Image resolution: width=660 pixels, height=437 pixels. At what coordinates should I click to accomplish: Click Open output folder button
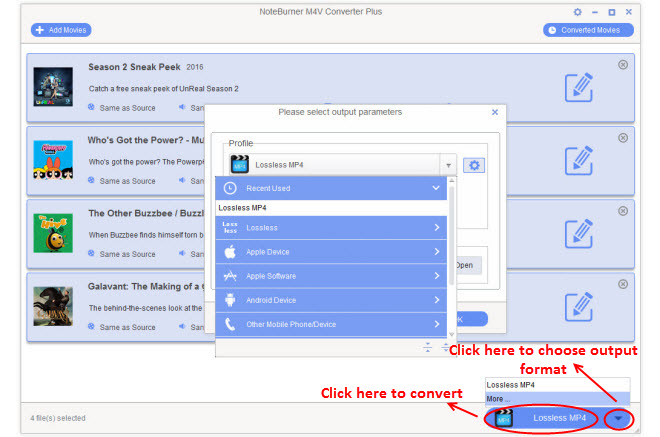point(468,265)
